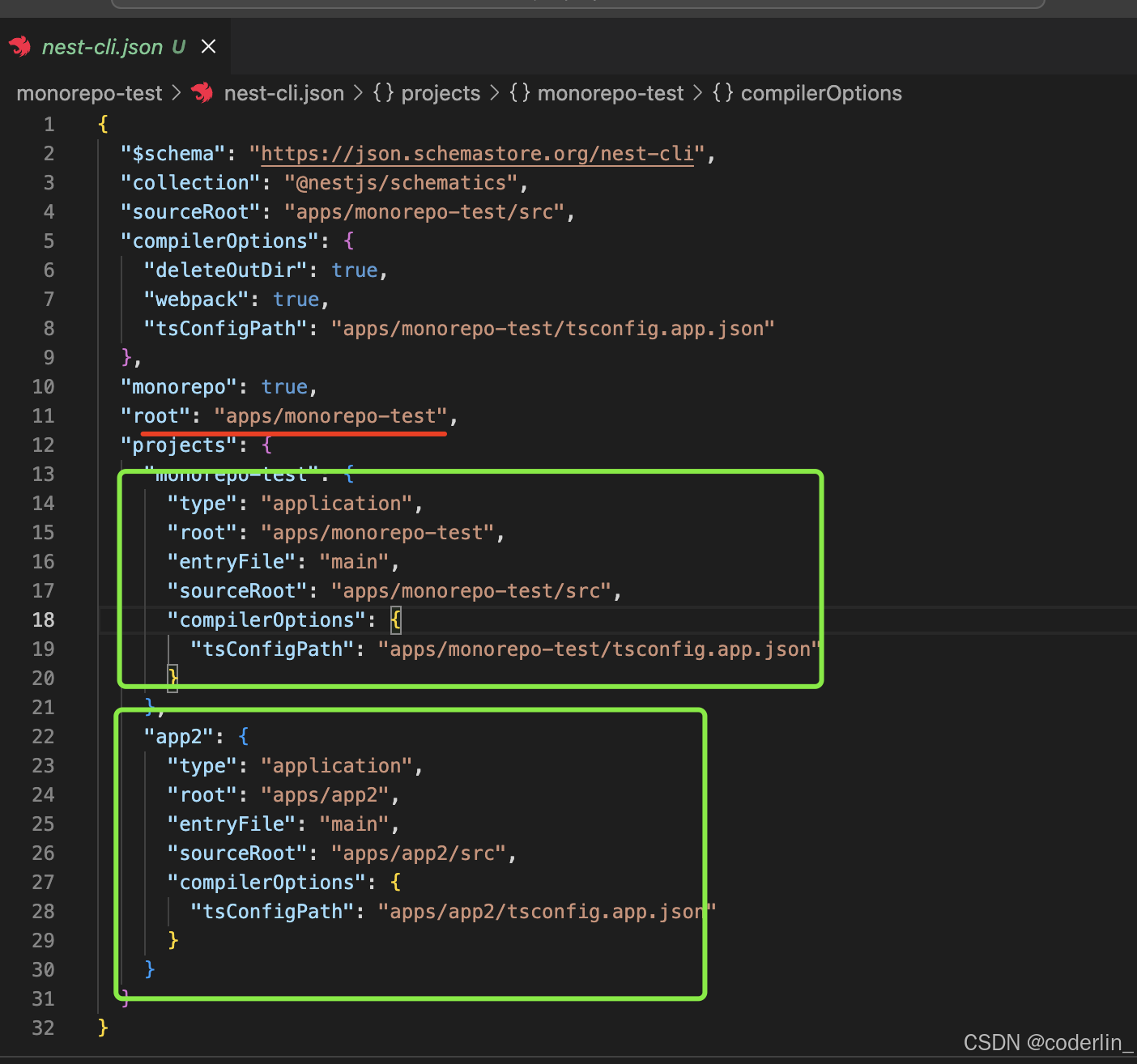Viewport: 1137px width, 1064px height.
Task: Click the "$schema" key on line 2
Action: [x=172, y=154]
